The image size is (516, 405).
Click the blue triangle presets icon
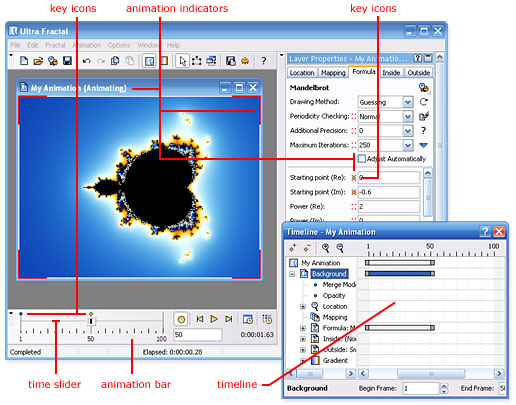(x=424, y=145)
